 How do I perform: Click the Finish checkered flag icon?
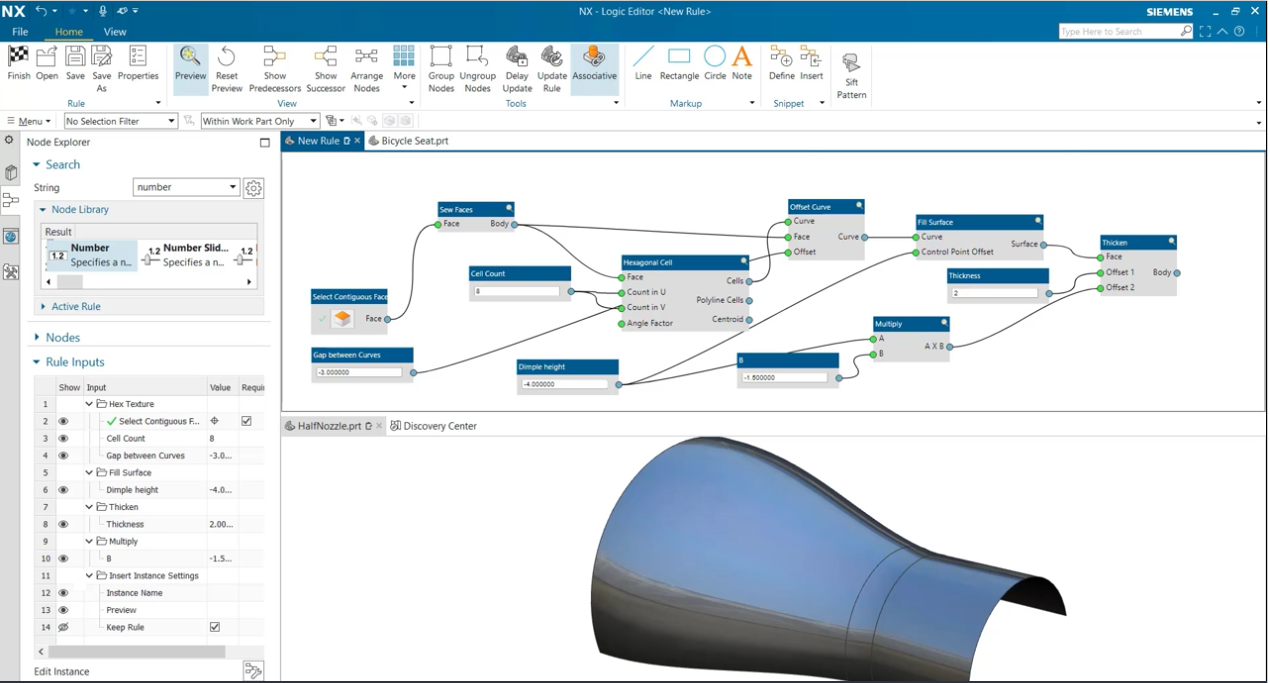click(x=18, y=57)
